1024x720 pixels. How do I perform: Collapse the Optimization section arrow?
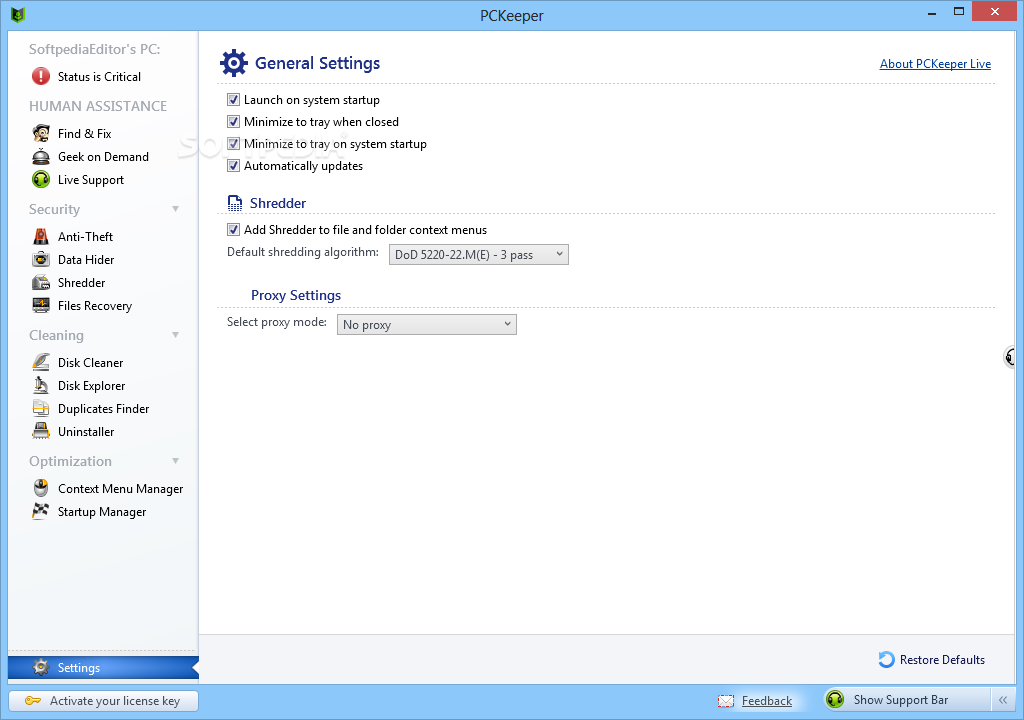click(x=175, y=461)
